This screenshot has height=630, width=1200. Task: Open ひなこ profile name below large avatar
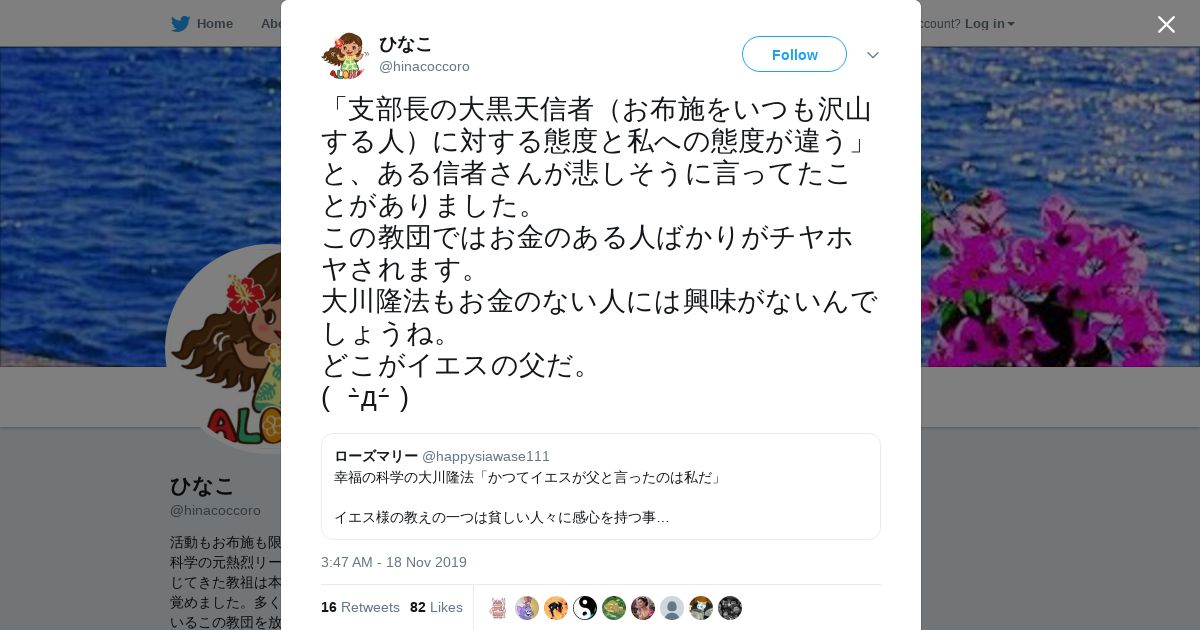202,486
